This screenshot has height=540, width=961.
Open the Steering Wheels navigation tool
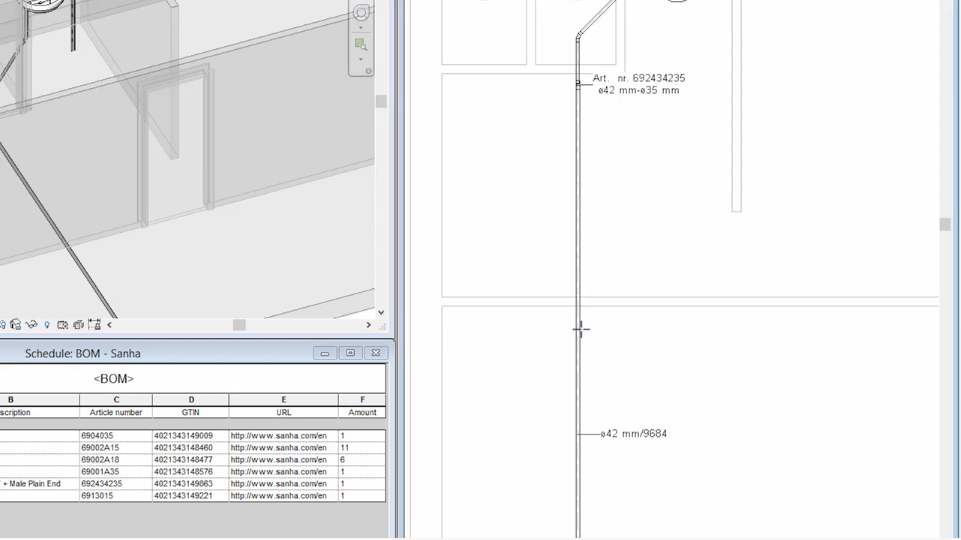coord(361,11)
